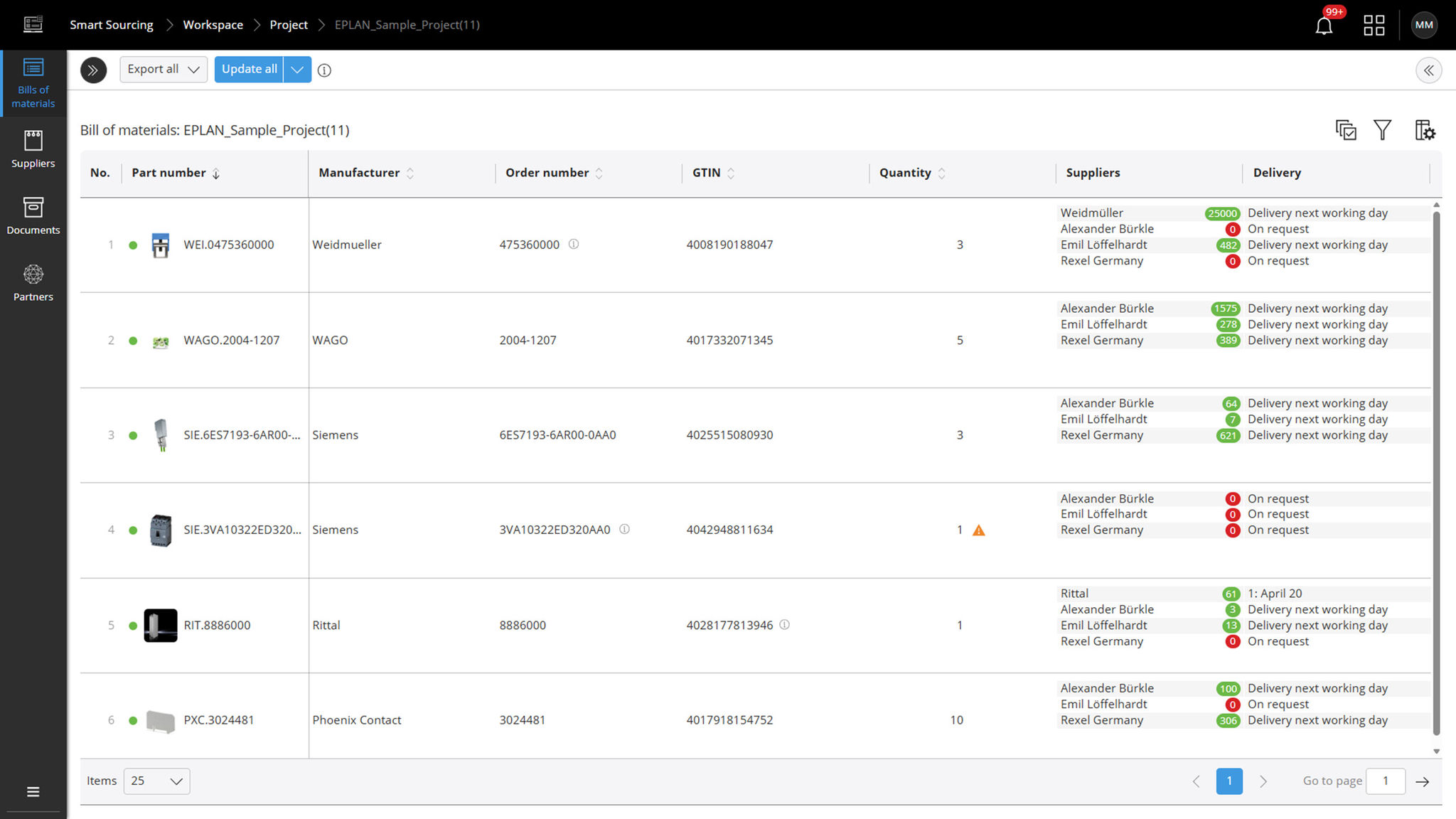Collapse right panel with double chevron
The height and width of the screenshot is (819, 1456).
1428,70
